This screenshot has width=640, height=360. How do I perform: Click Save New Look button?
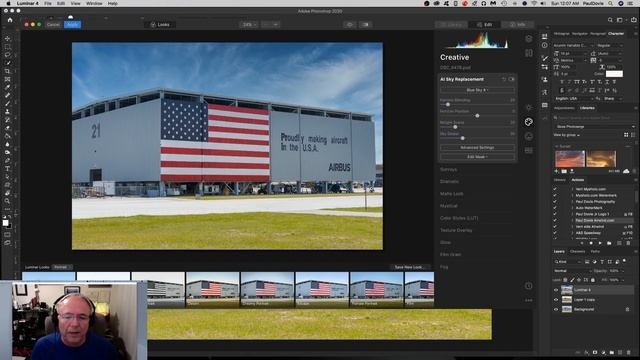coord(409,267)
